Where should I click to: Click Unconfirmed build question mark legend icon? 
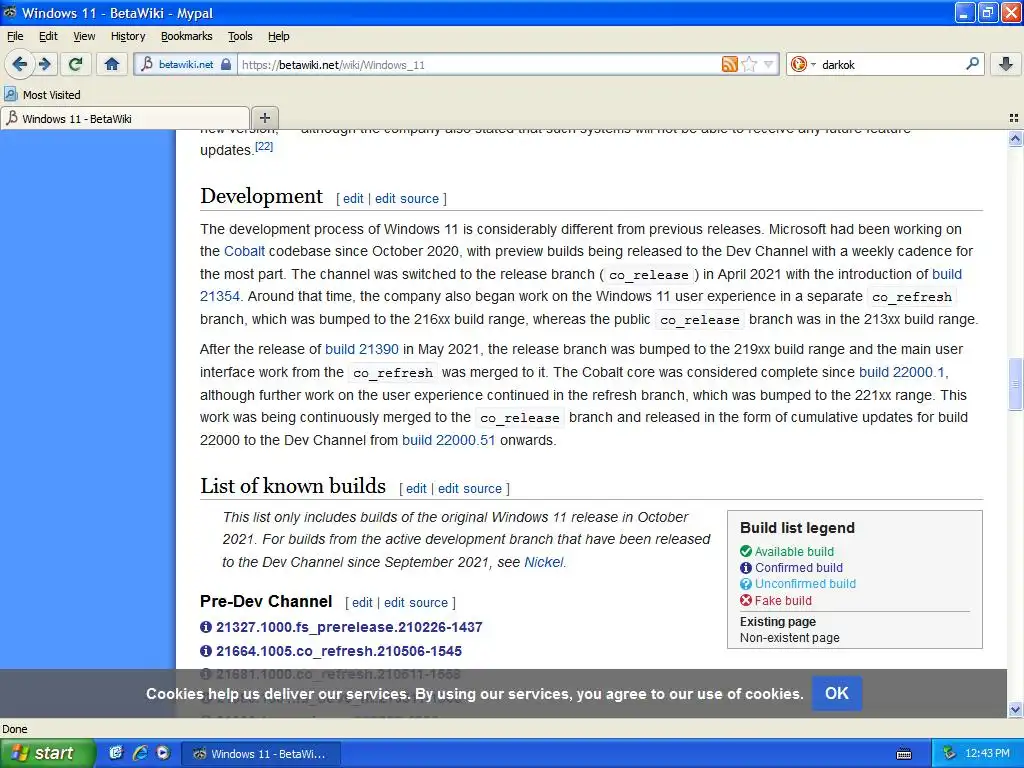pos(746,584)
